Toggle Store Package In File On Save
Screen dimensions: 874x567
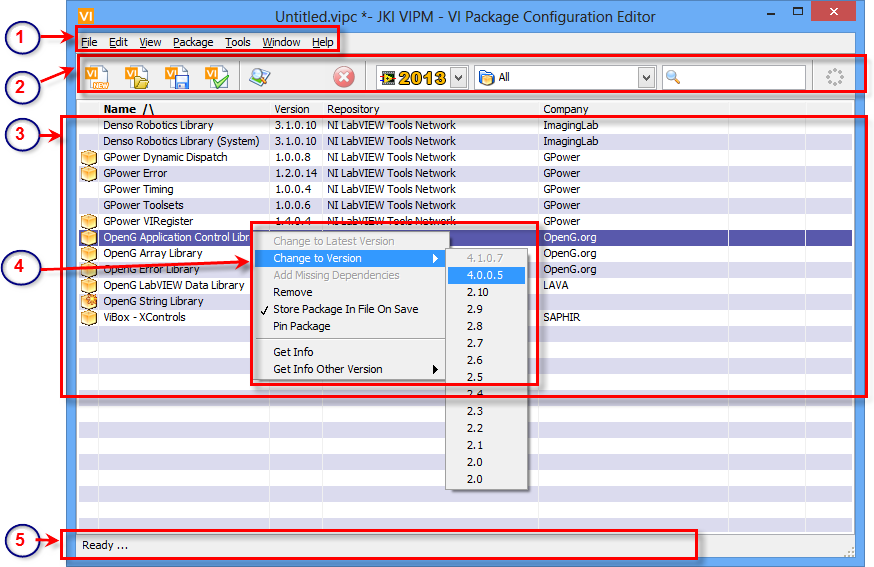click(x=345, y=309)
